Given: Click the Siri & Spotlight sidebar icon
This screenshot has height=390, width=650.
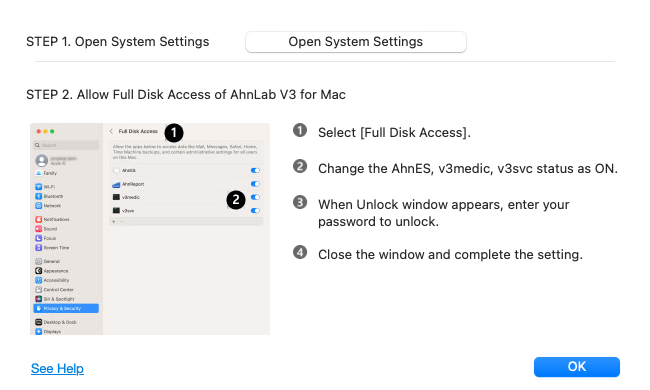Looking at the screenshot, I should click(39, 299).
